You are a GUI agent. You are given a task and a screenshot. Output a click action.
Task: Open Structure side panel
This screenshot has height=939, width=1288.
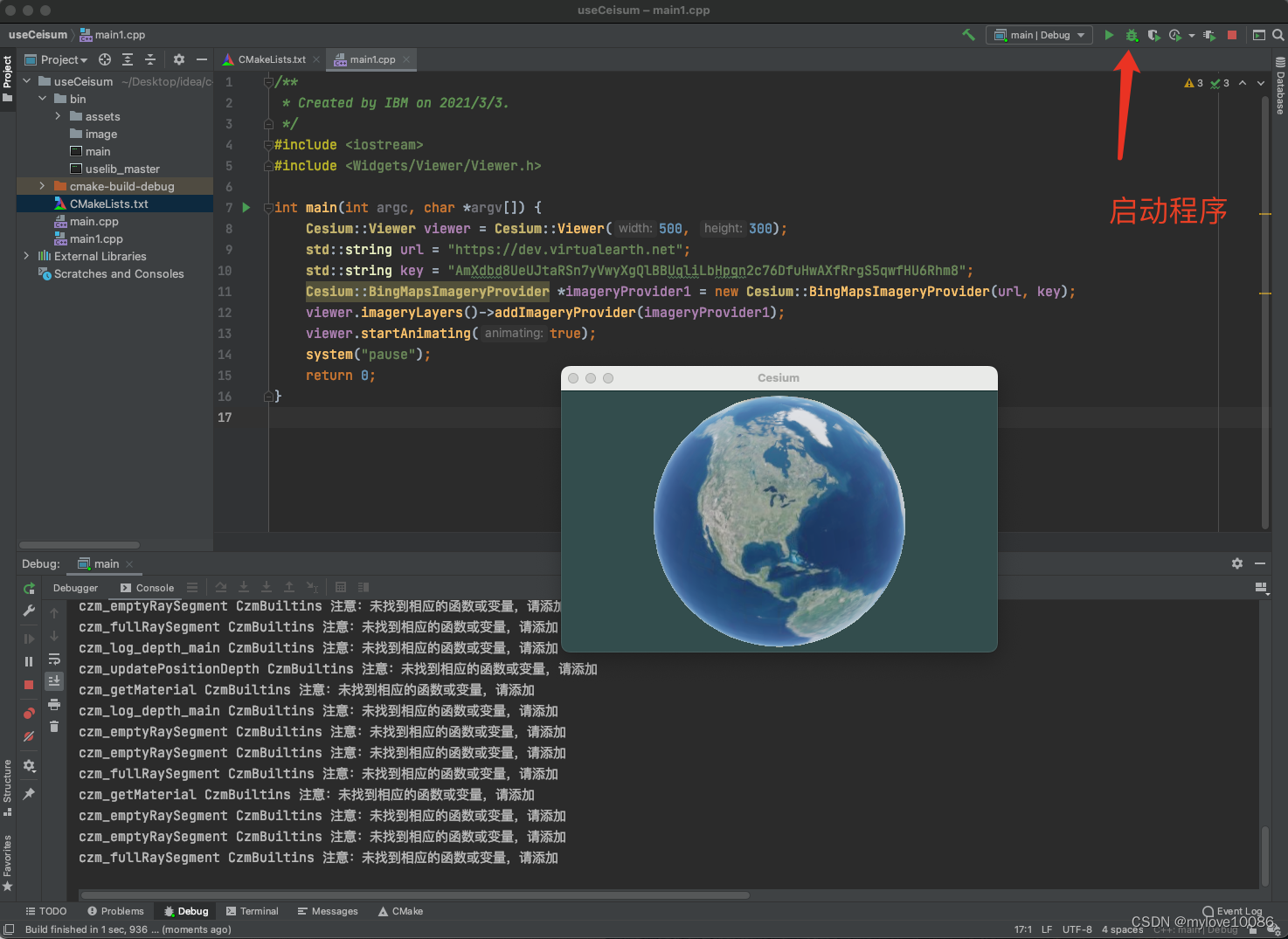[8, 787]
